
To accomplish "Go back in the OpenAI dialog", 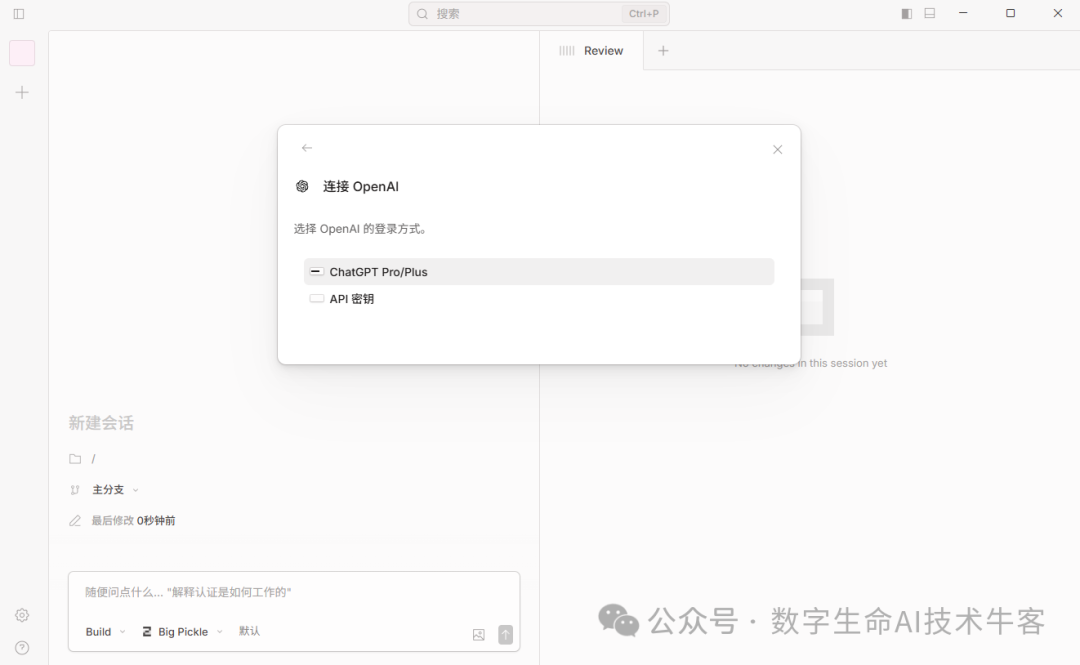I will click(307, 148).
